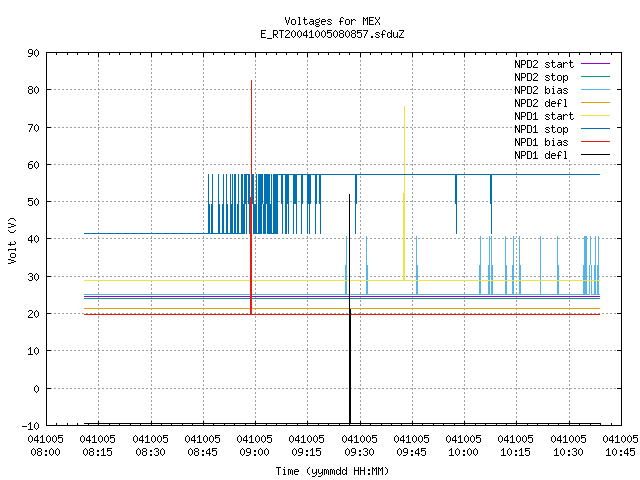Click the y-axis tick value 90
Screen dimensions: 640x480
33,53
